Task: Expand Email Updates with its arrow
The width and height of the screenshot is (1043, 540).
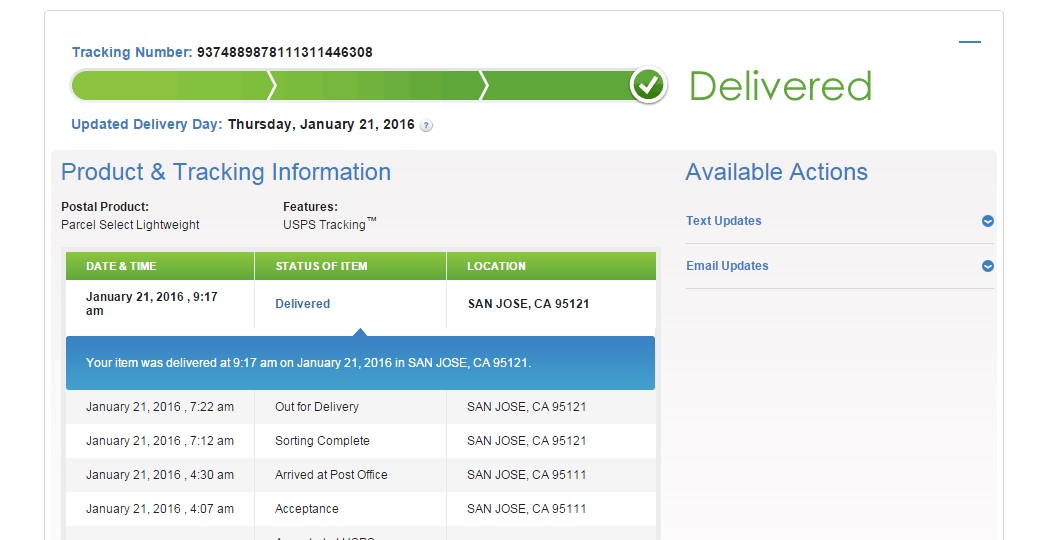Action: coord(987,266)
